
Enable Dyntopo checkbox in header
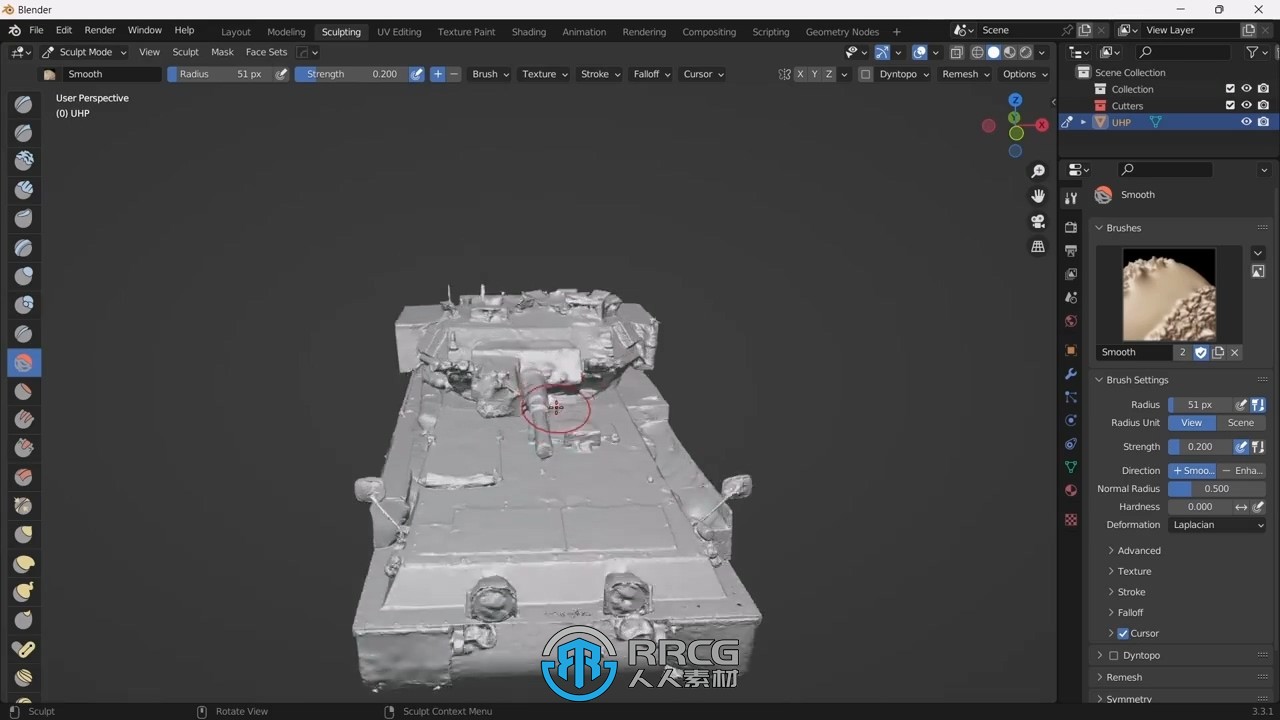(866, 74)
